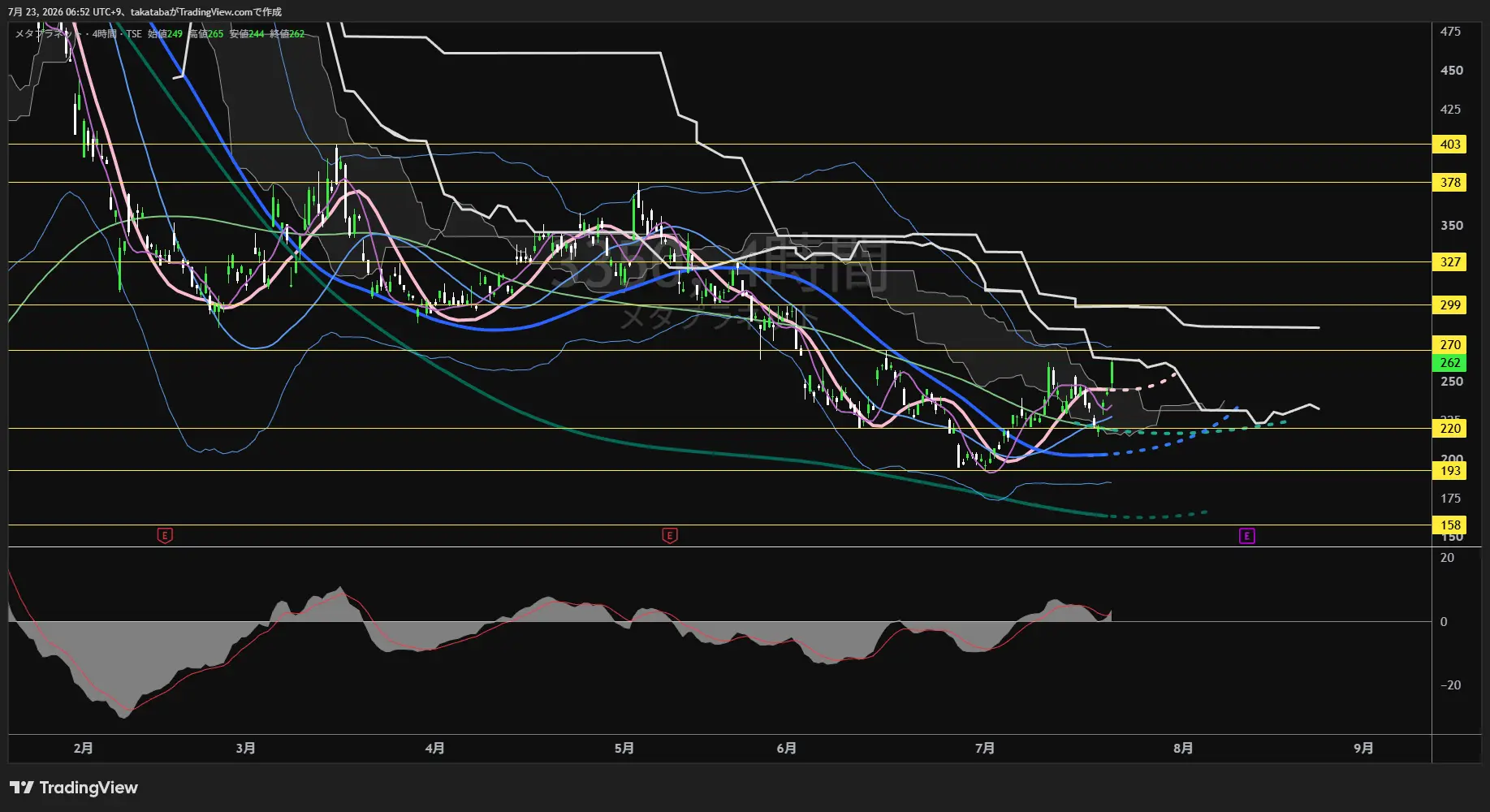Click the yellow 327 price level label
The image size is (1490, 812).
pos(1450,262)
